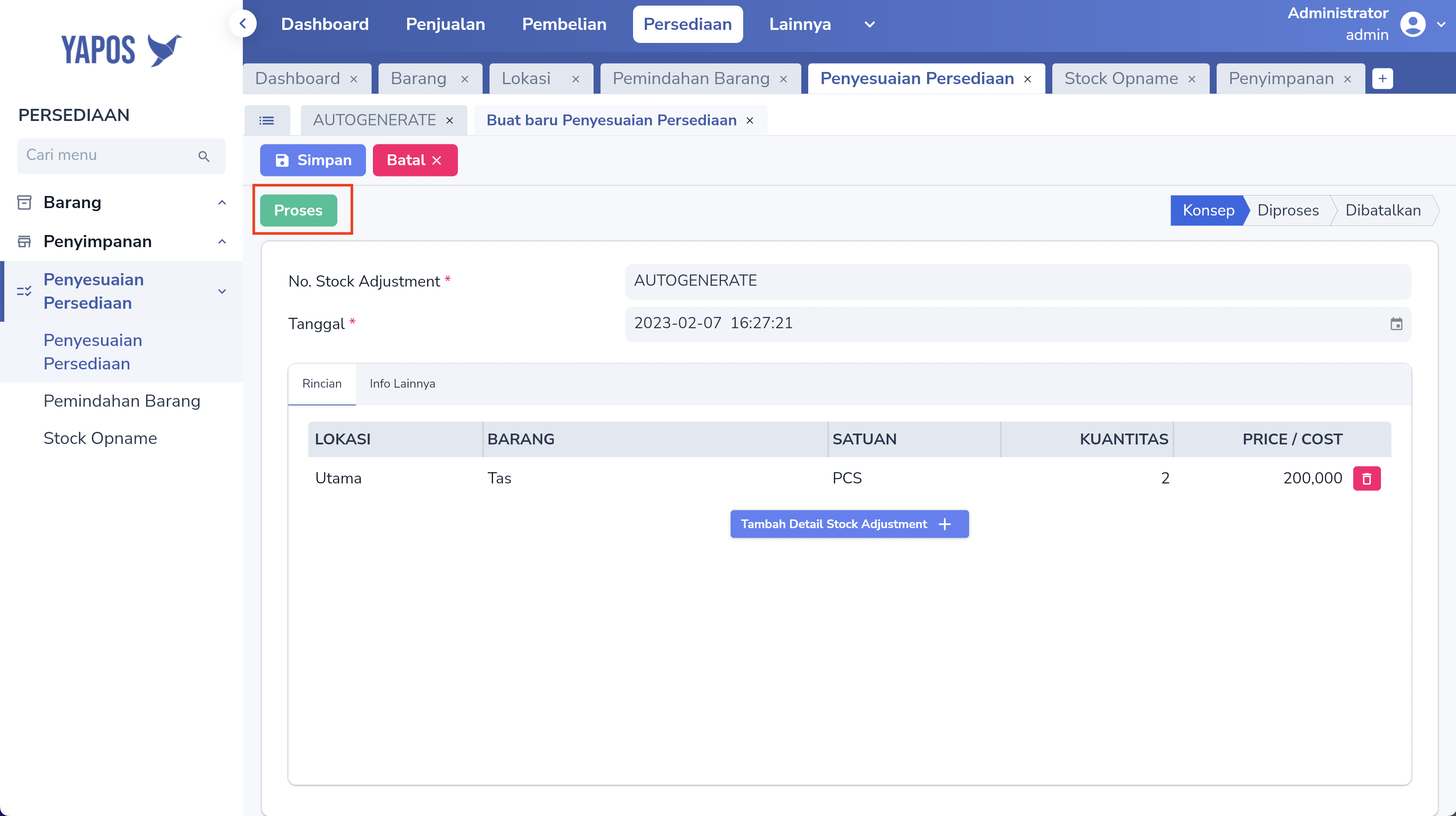The height and width of the screenshot is (816, 1456).
Task: Close the Penyimpanan tab
Action: [x=1348, y=79]
